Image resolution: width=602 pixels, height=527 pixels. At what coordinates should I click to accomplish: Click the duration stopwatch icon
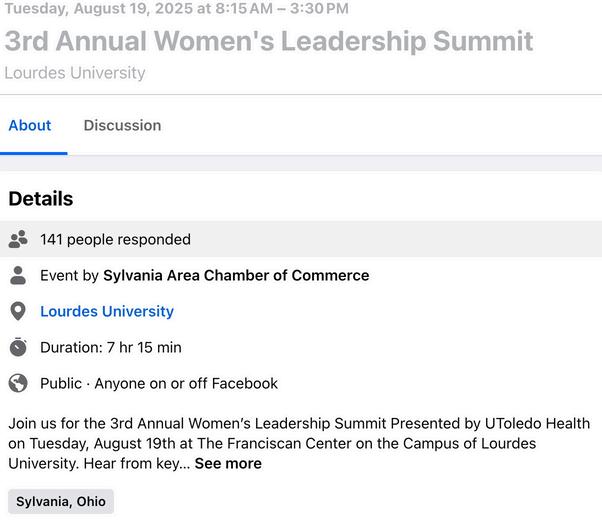tap(18, 347)
